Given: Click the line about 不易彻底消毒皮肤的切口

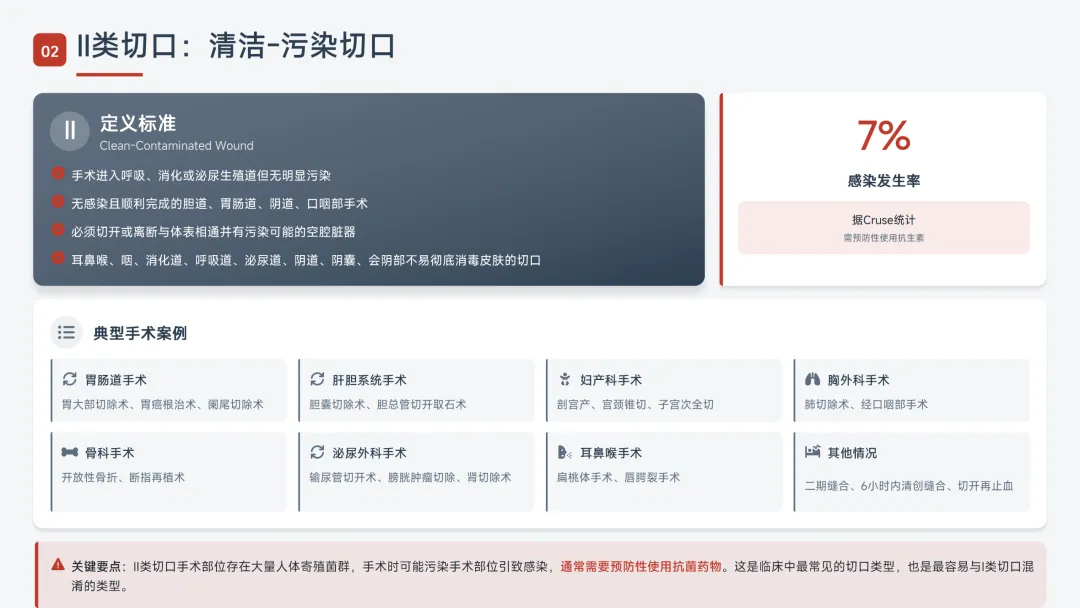Looking at the screenshot, I should pyautogui.click(x=306, y=260).
